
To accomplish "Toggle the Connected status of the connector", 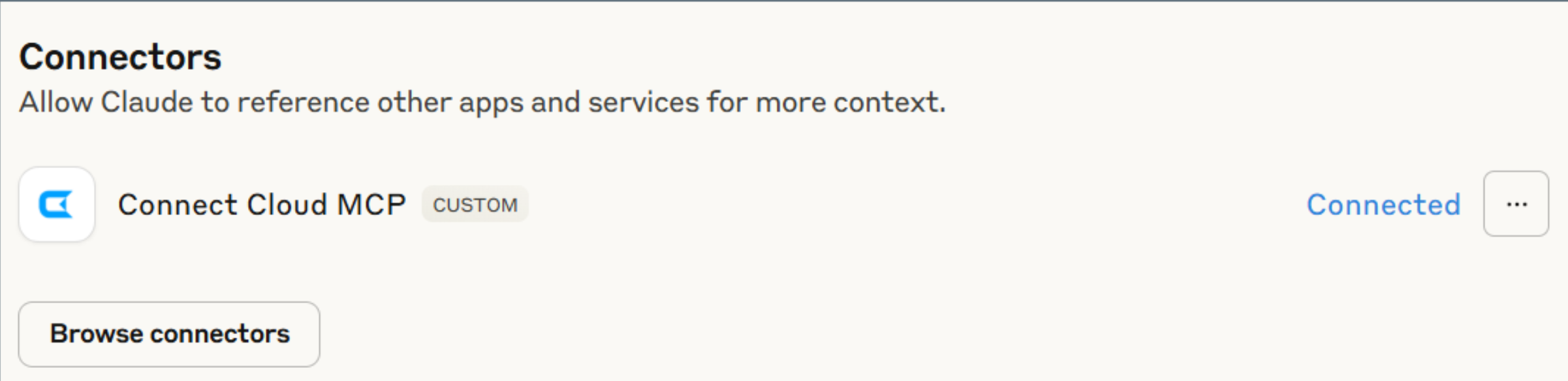I will tap(1383, 203).
